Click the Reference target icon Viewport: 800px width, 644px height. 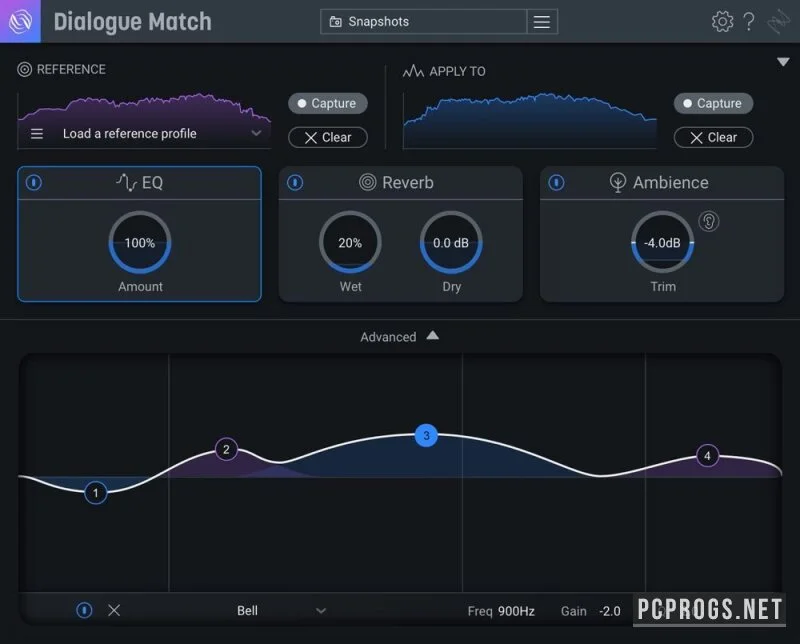[x=24, y=69]
